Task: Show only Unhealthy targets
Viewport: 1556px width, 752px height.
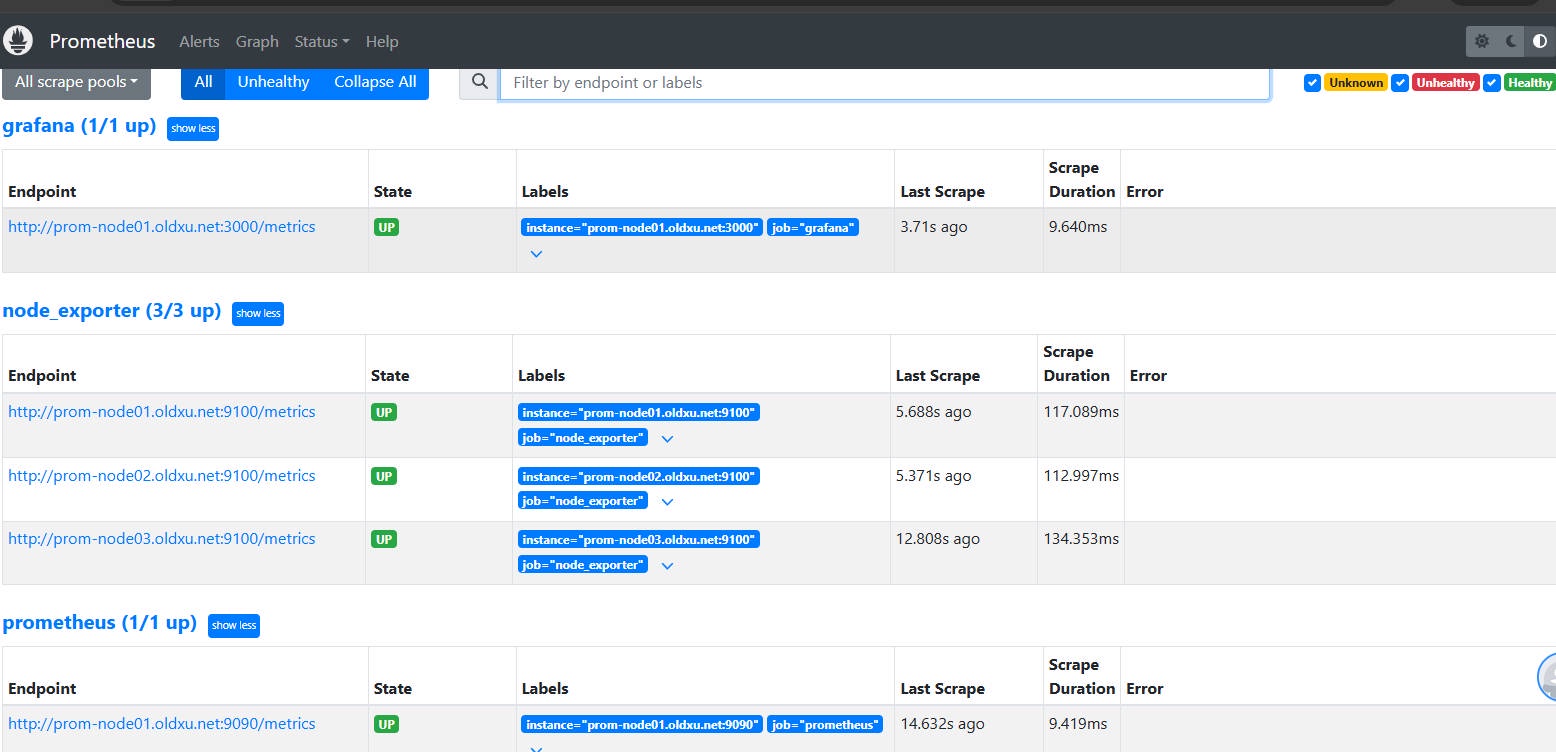Action: [x=273, y=82]
